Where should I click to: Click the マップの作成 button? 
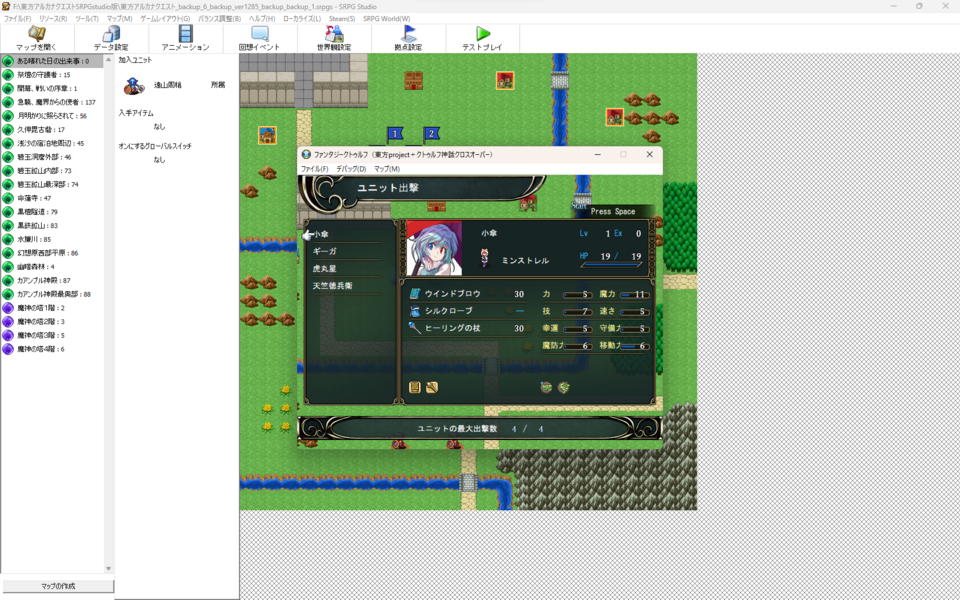[x=58, y=586]
